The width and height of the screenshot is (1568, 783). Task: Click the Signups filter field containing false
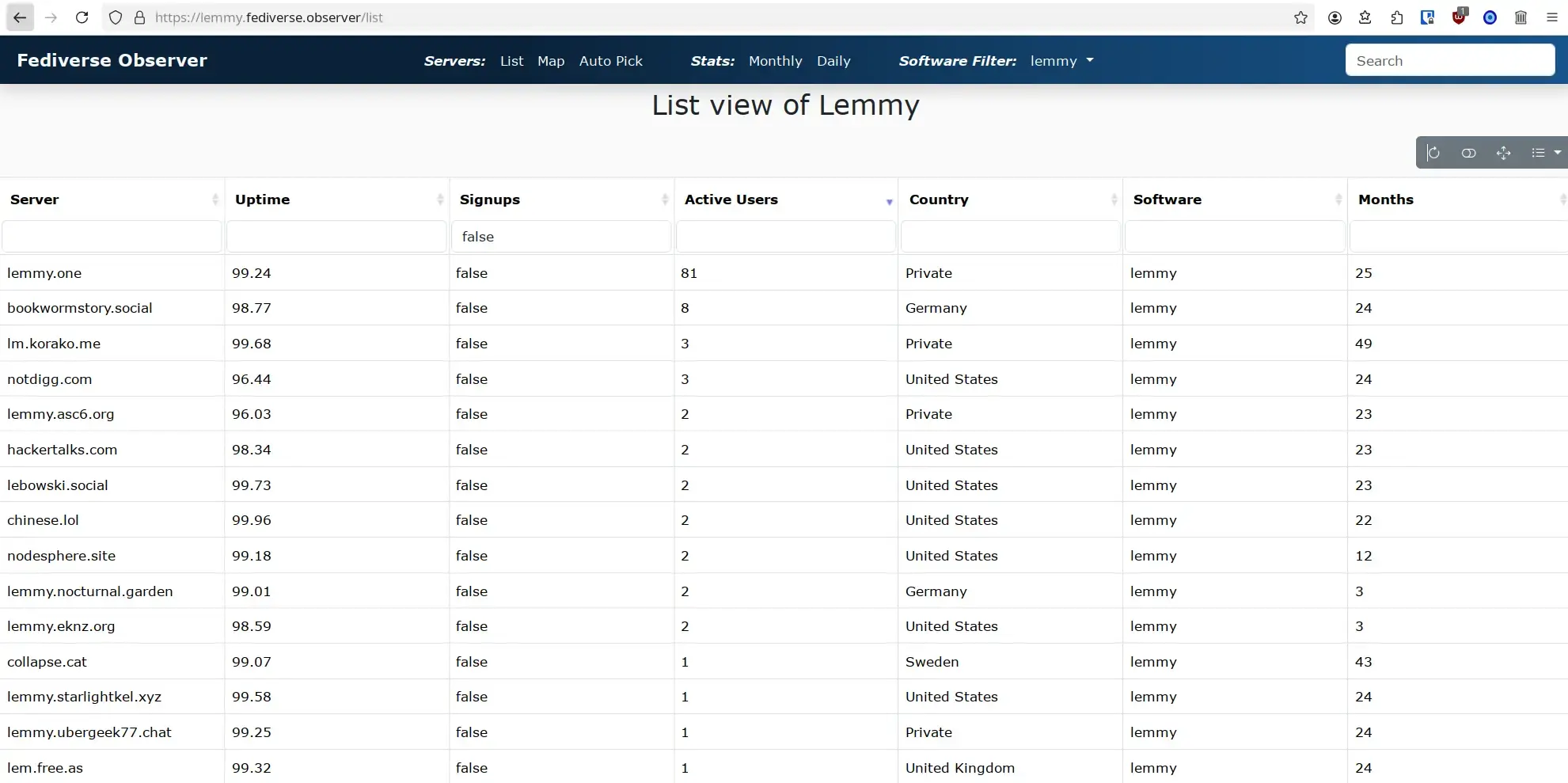click(x=561, y=237)
